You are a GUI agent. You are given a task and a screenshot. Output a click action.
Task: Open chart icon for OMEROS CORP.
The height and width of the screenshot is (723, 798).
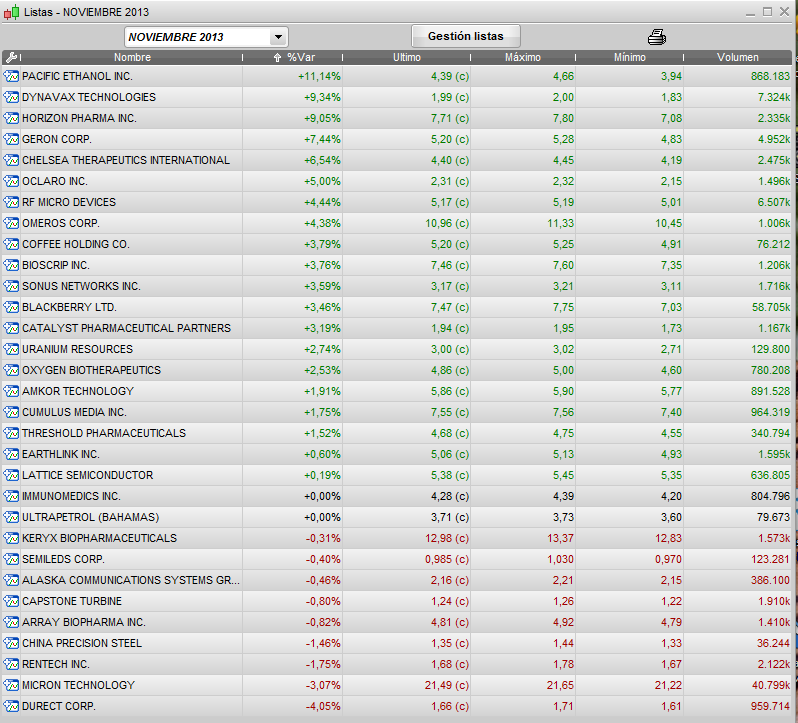[x=11, y=223]
